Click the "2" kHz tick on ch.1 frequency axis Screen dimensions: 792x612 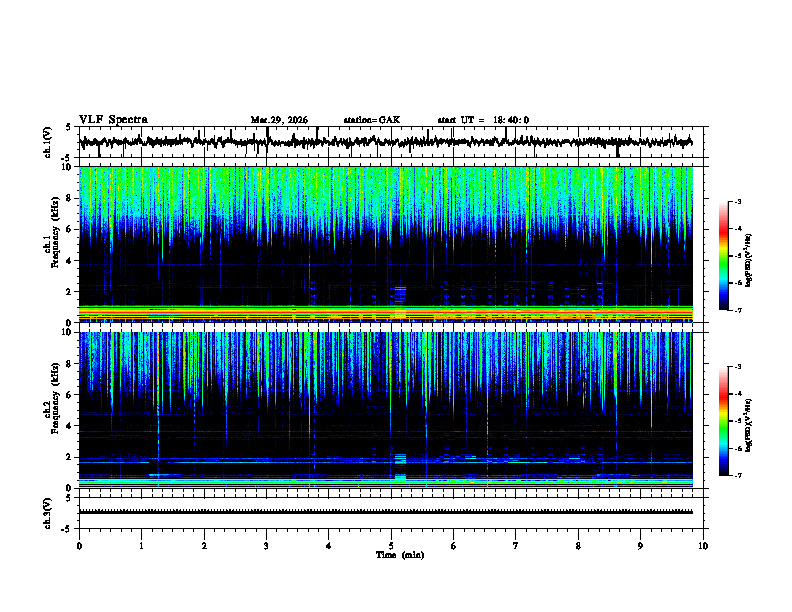point(70,292)
